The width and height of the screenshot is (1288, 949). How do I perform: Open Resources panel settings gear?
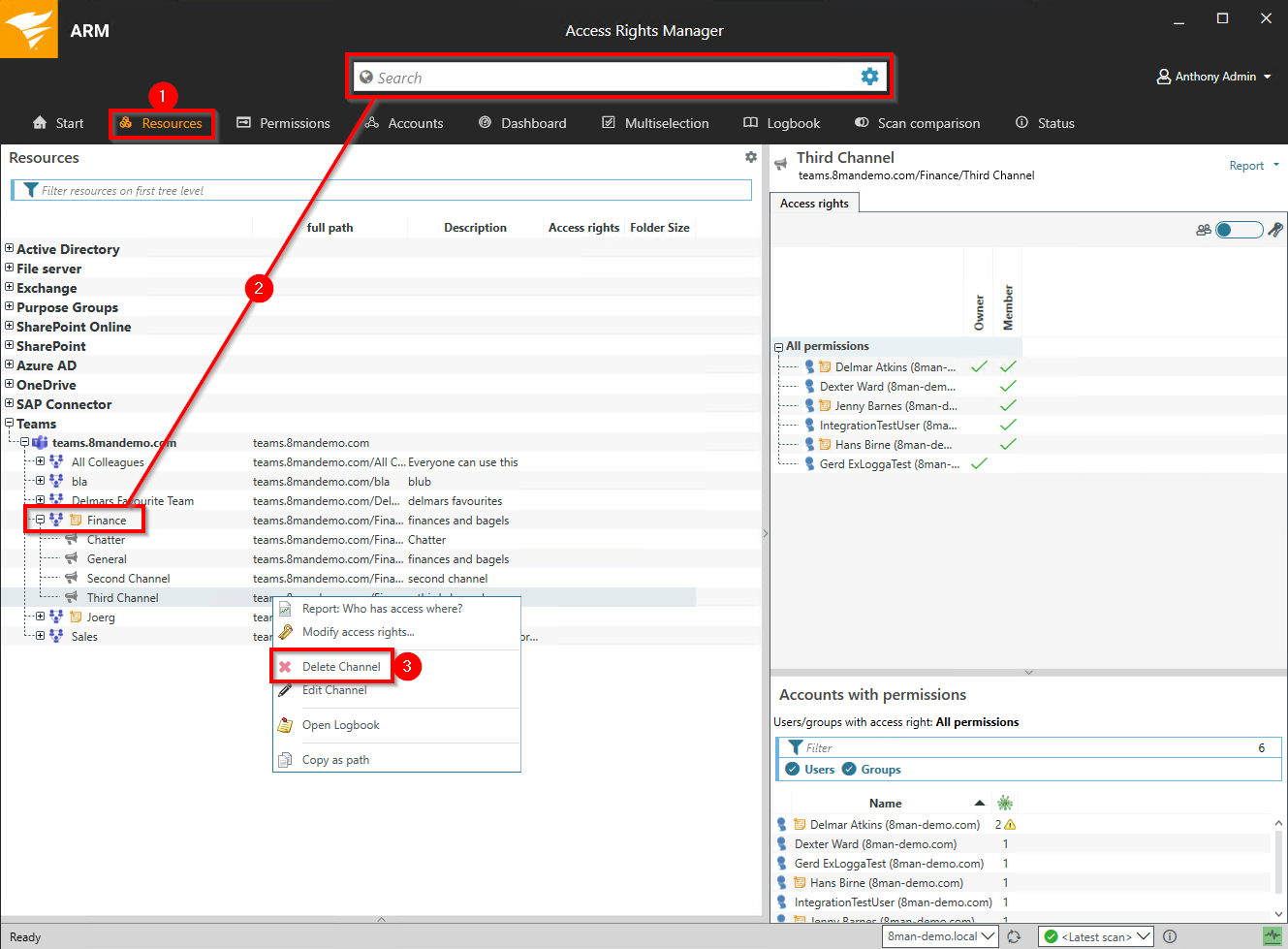(750, 157)
